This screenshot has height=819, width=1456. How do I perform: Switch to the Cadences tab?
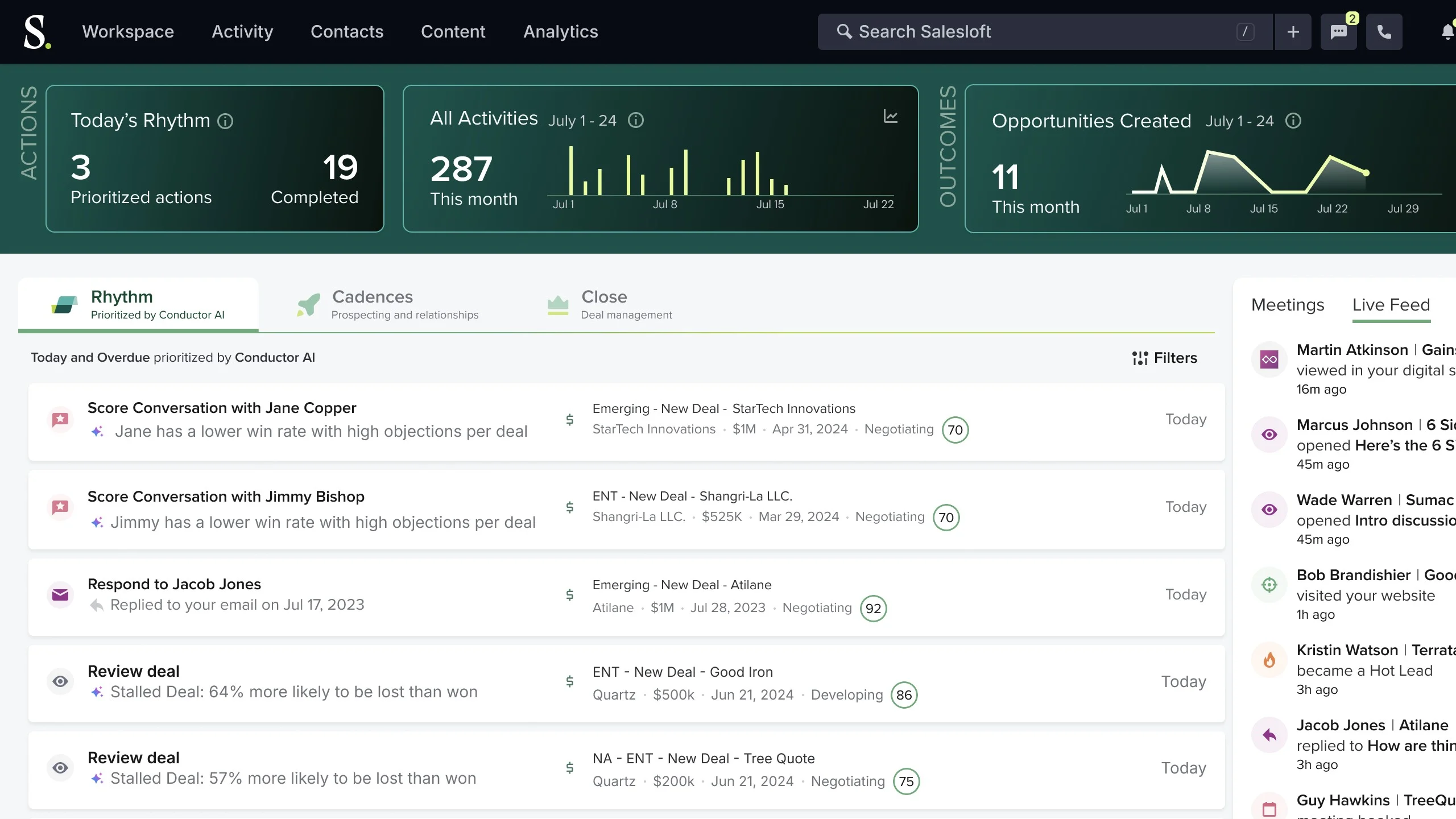click(388, 305)
